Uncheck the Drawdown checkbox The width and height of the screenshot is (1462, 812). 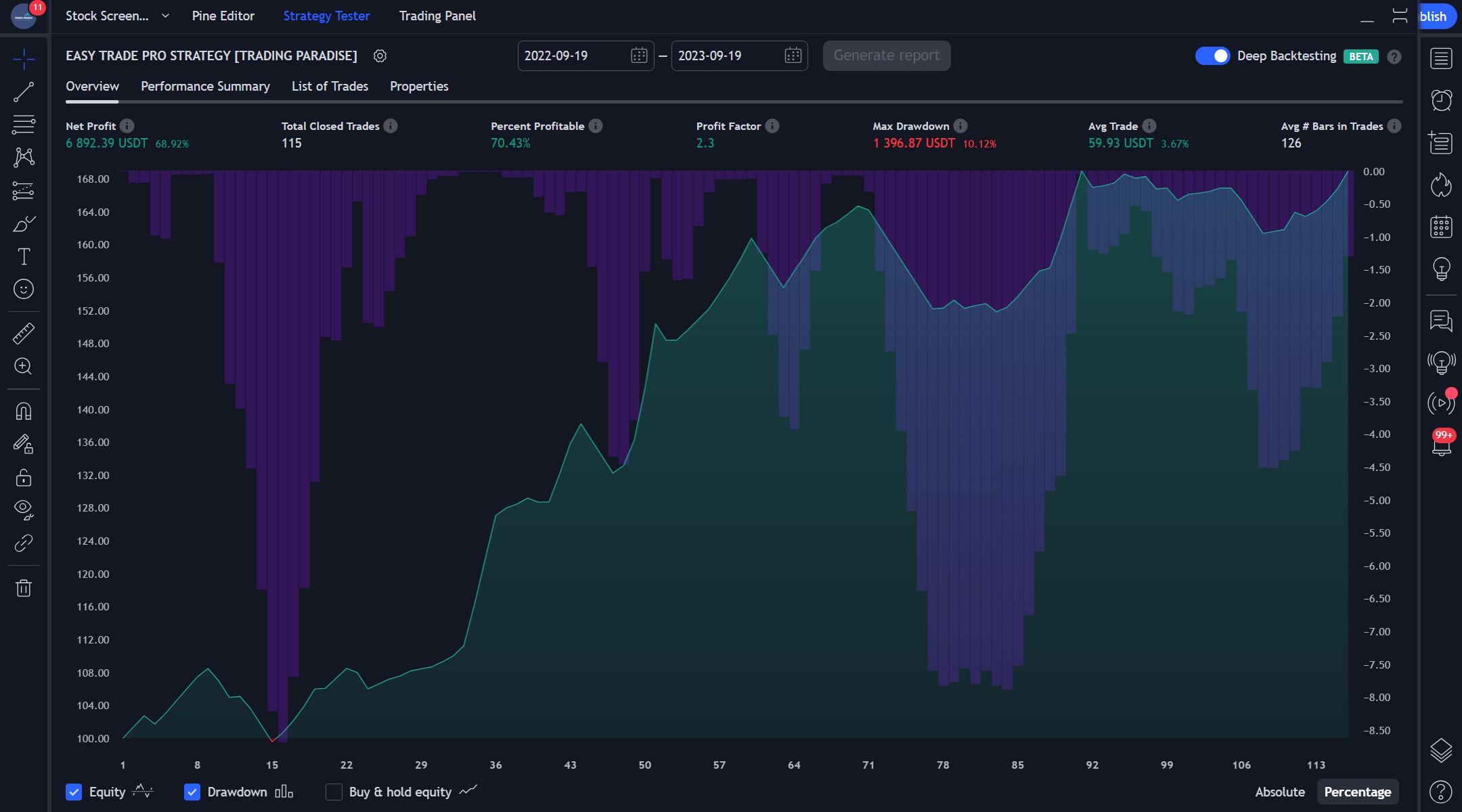click(x=192, y=792)
